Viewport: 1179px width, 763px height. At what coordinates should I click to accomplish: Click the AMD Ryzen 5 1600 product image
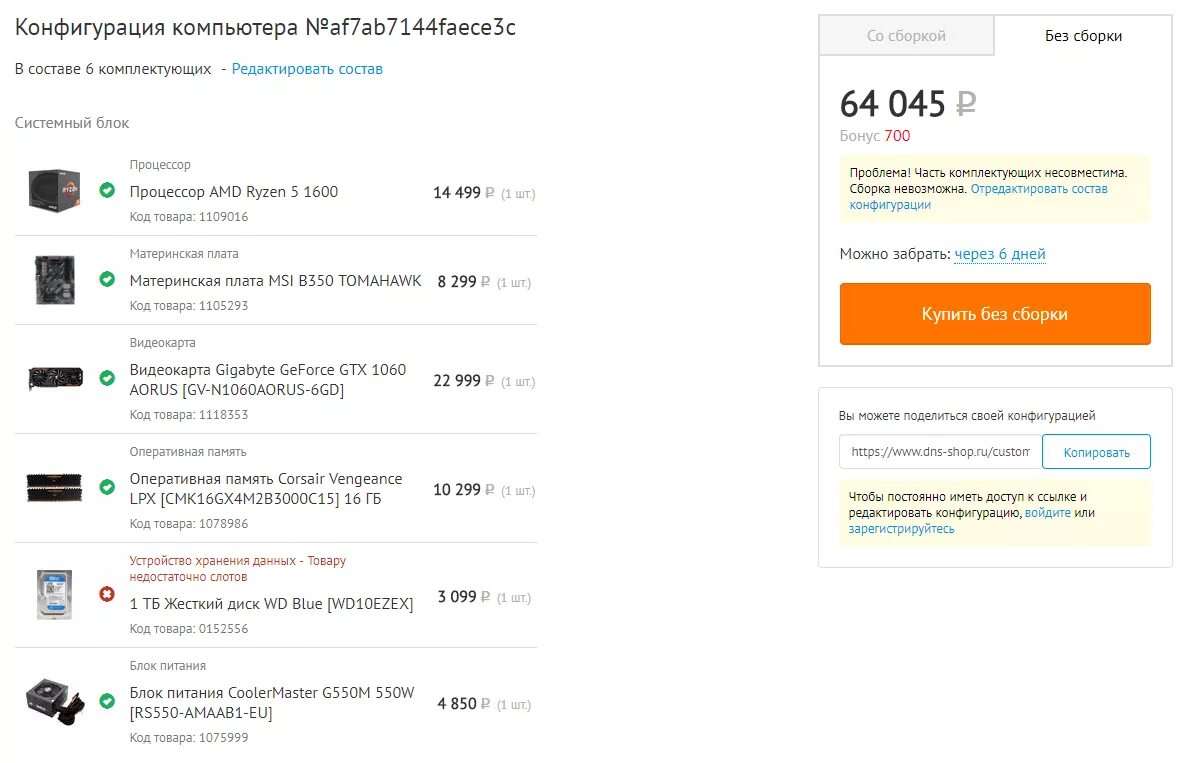(x=54, y=190)
